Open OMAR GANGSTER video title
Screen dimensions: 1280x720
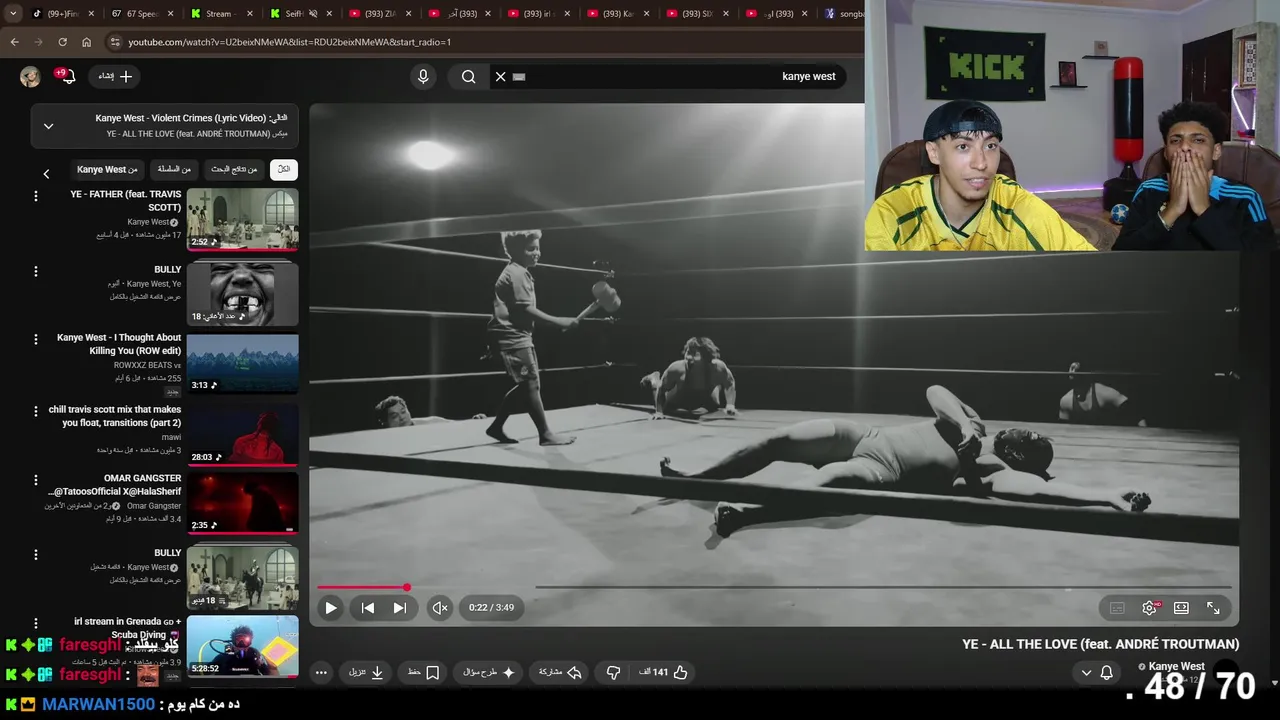tap(115, 485)
